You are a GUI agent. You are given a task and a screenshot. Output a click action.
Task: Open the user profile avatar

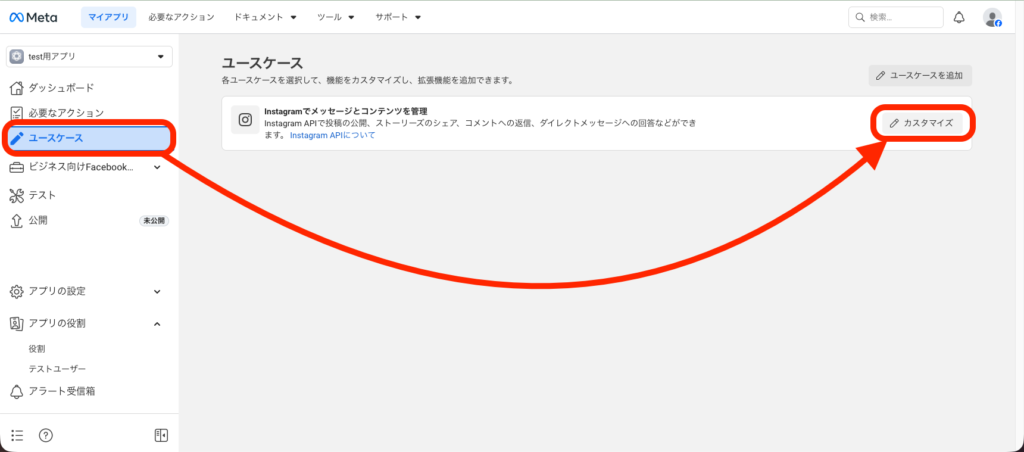(991, 17)
